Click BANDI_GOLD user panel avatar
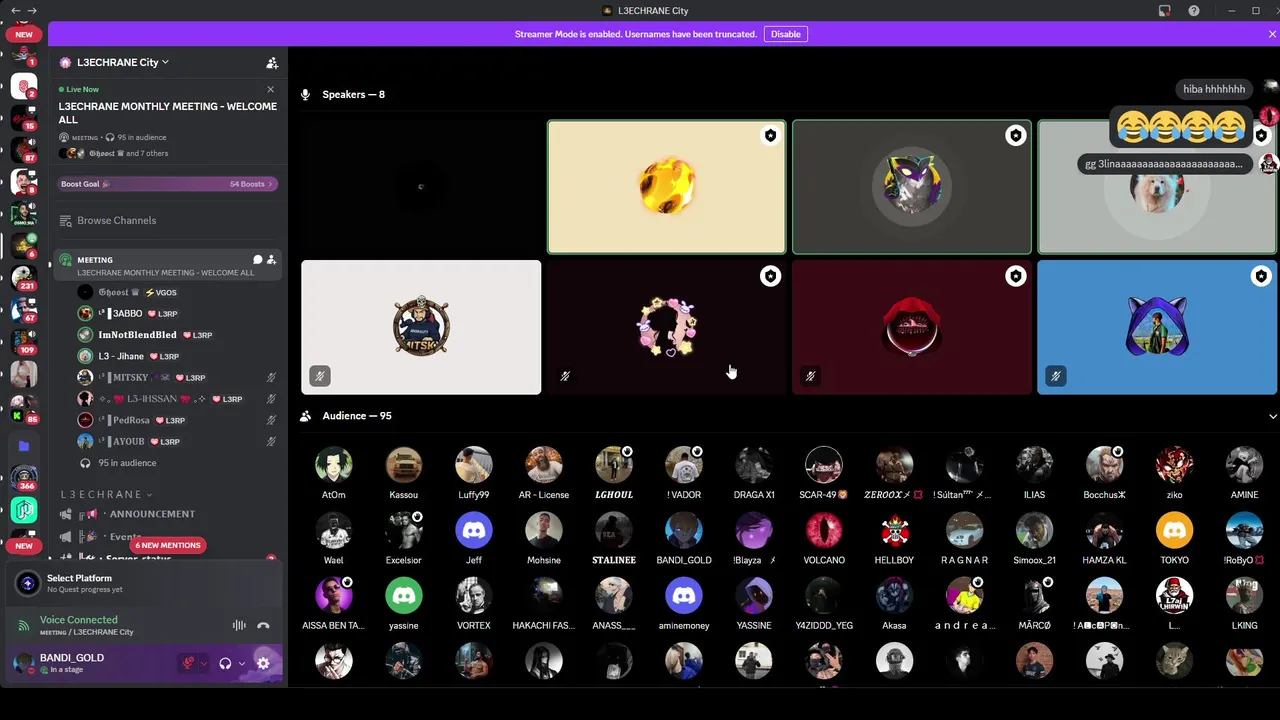The image size is (1280, 720). 23,663
